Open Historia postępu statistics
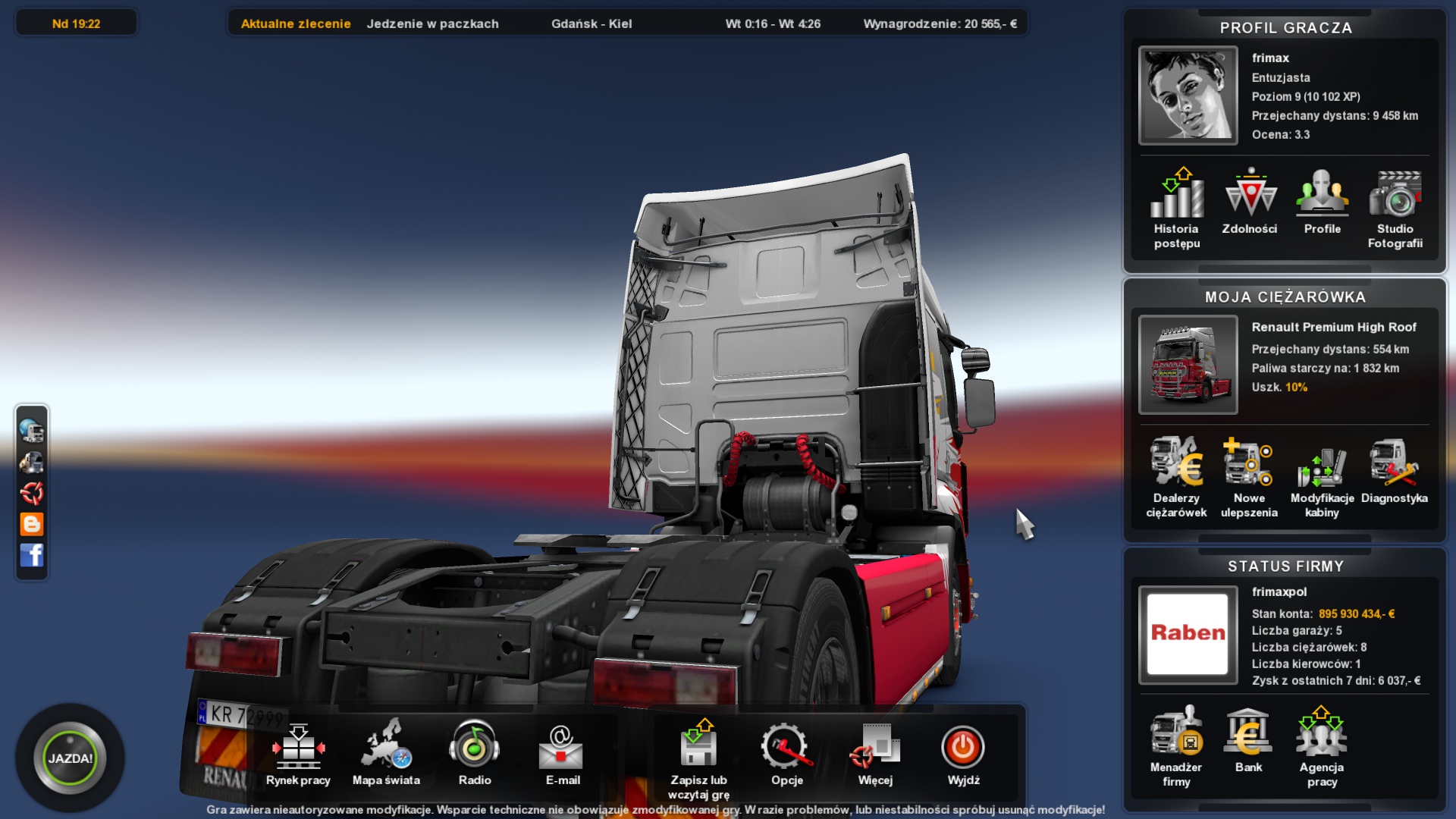Image resolution: width=1456 pixels, height=819 pixels. 1176,196
